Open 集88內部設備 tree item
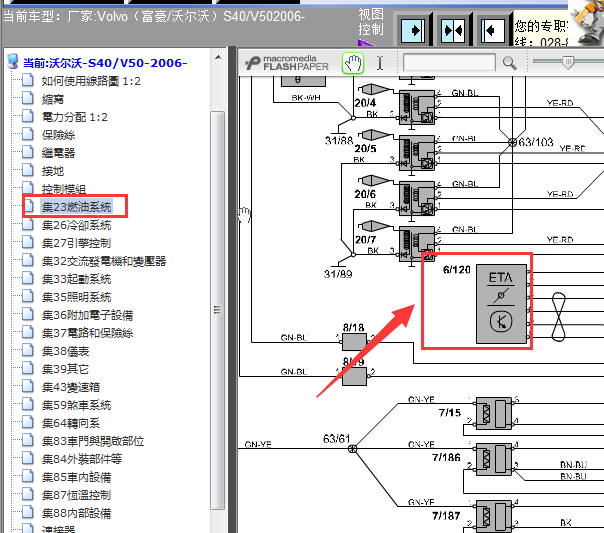Image resolution: width=604 pixels, height=533 pixels. click(x=76, y=513)
